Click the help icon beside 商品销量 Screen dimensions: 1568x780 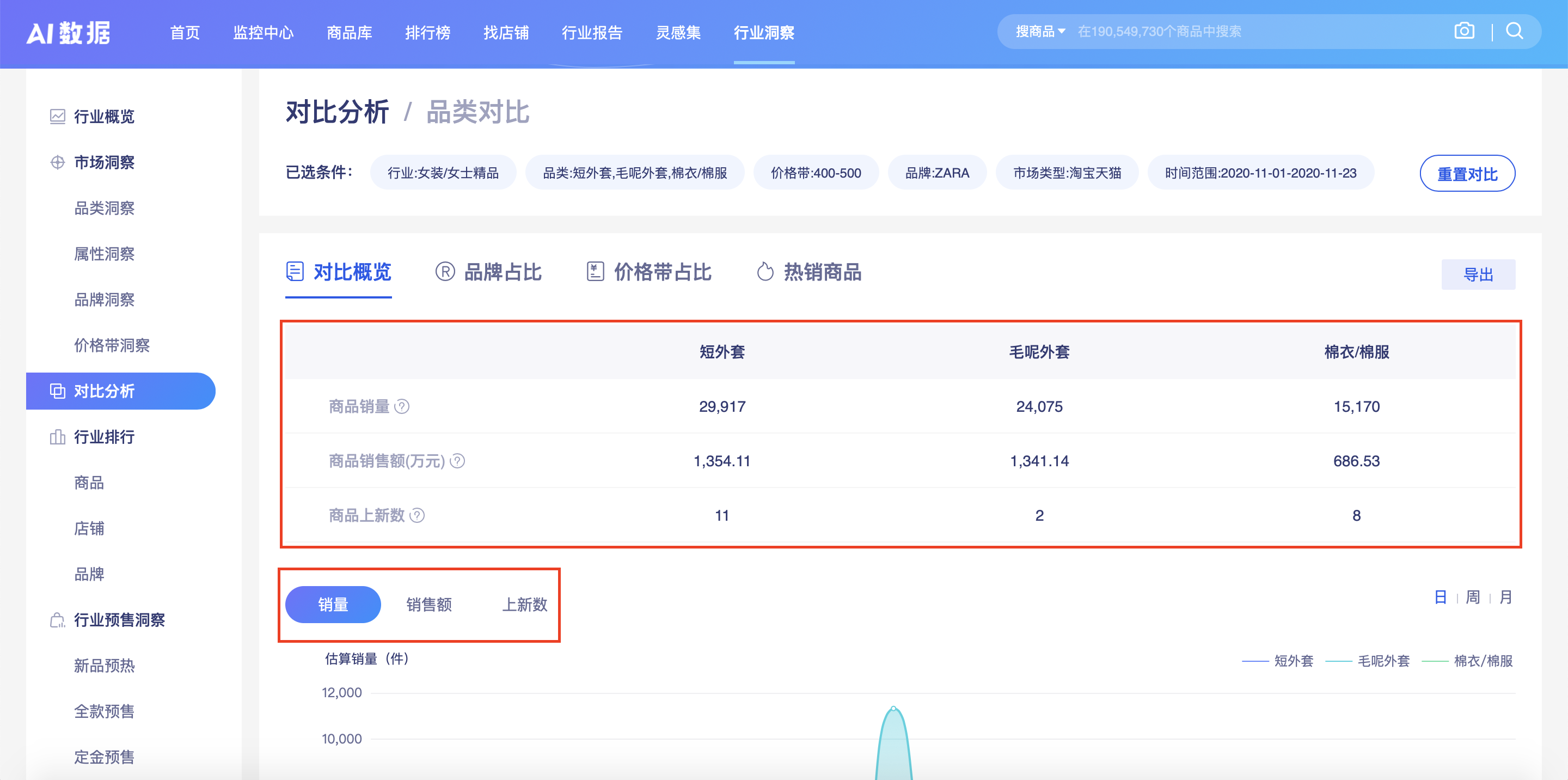click(403, 406)
